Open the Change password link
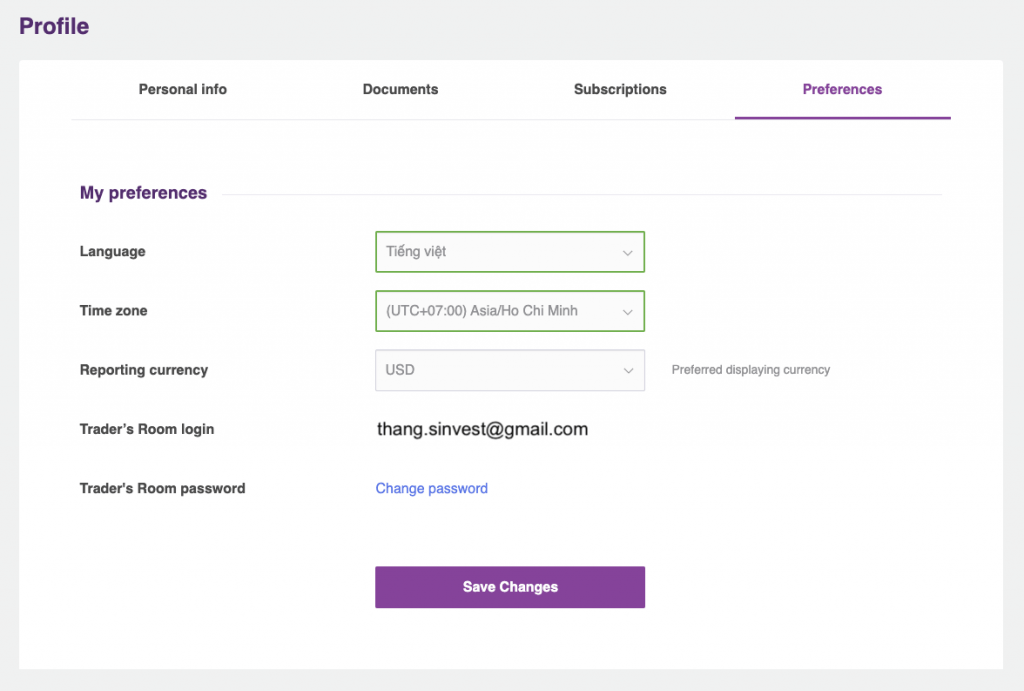1024x691 pixels. [x=432, y=489]
